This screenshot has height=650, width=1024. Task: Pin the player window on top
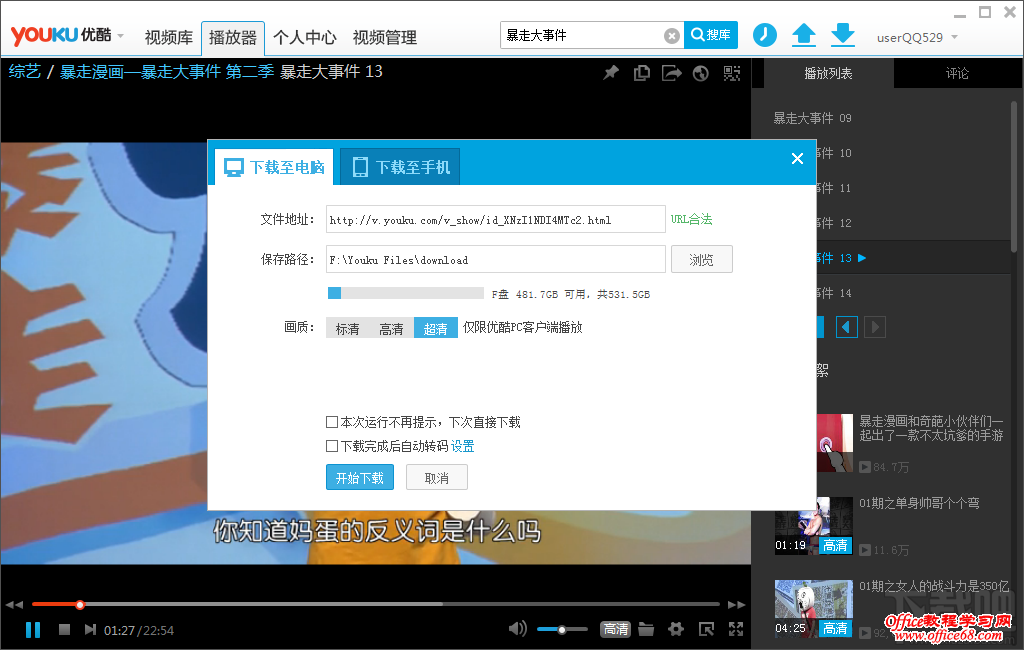(610, 73)
